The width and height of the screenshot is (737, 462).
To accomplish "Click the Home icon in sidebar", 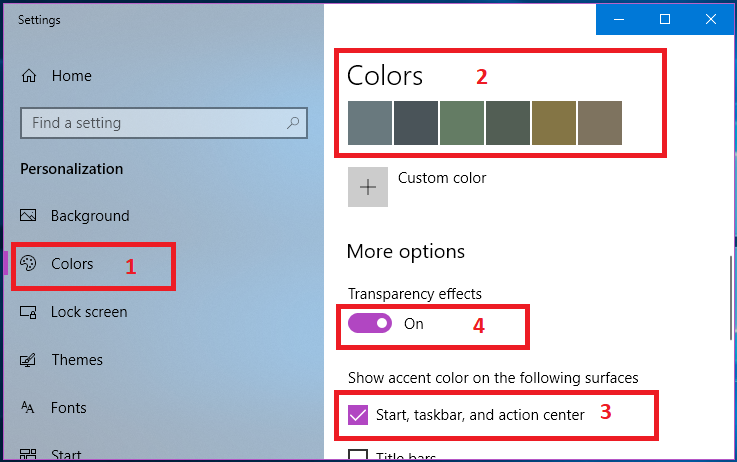I will pyautogui.click(x=29, y=76).
